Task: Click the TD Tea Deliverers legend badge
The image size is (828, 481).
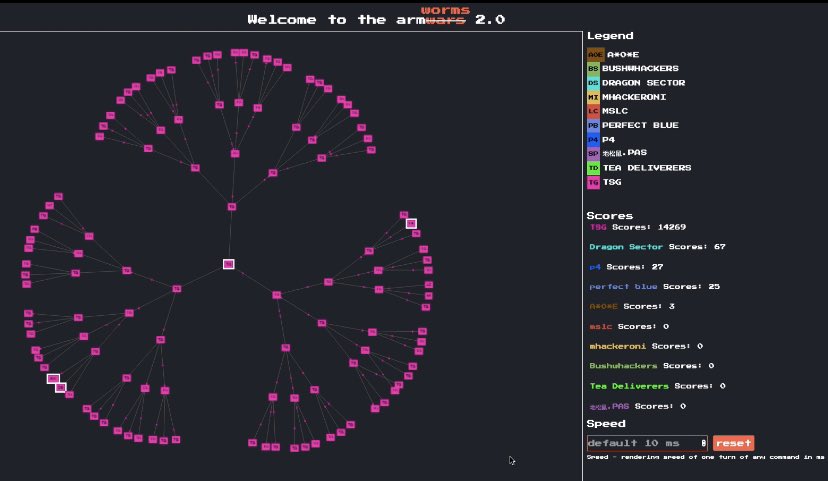Action: click(593, 168)
